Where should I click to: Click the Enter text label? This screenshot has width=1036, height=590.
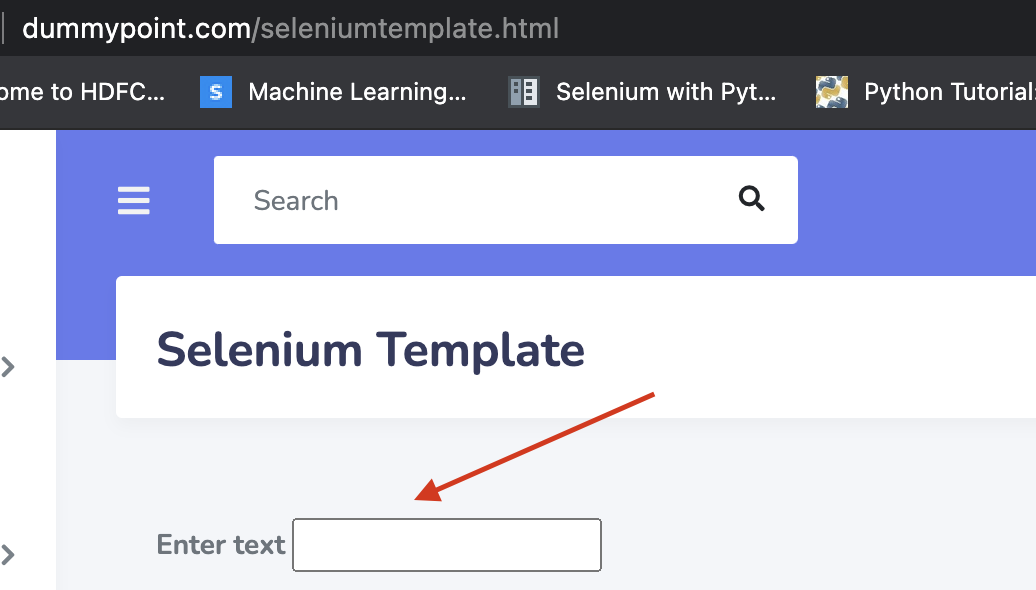click(221, 545)
